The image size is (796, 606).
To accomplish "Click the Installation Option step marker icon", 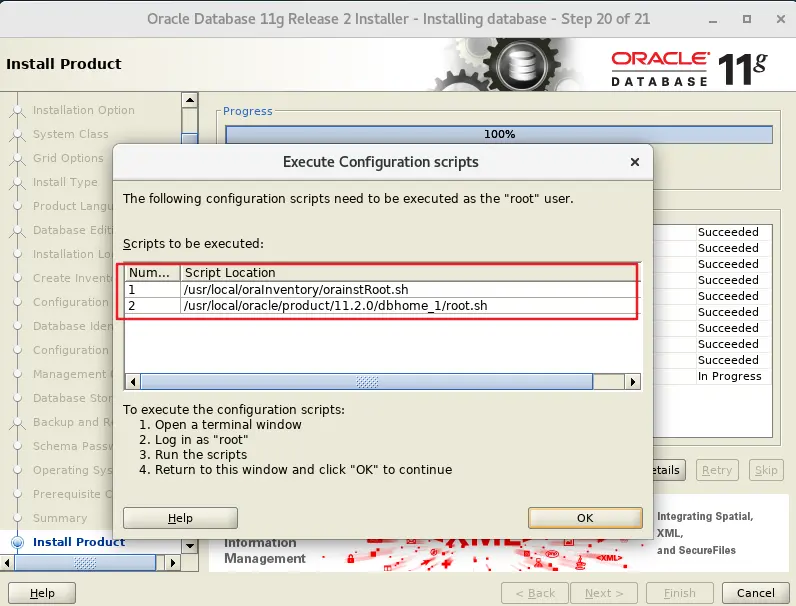I will coord(17,111).
